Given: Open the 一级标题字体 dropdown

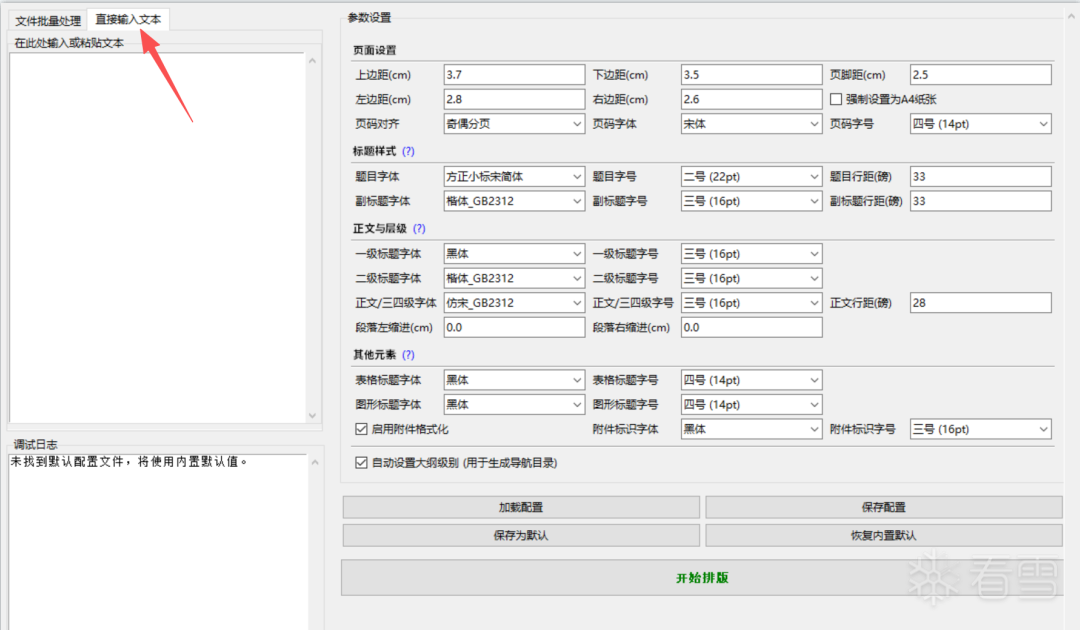Looking at the screenshot, I should pyautogui.click(x=514, y=254).
